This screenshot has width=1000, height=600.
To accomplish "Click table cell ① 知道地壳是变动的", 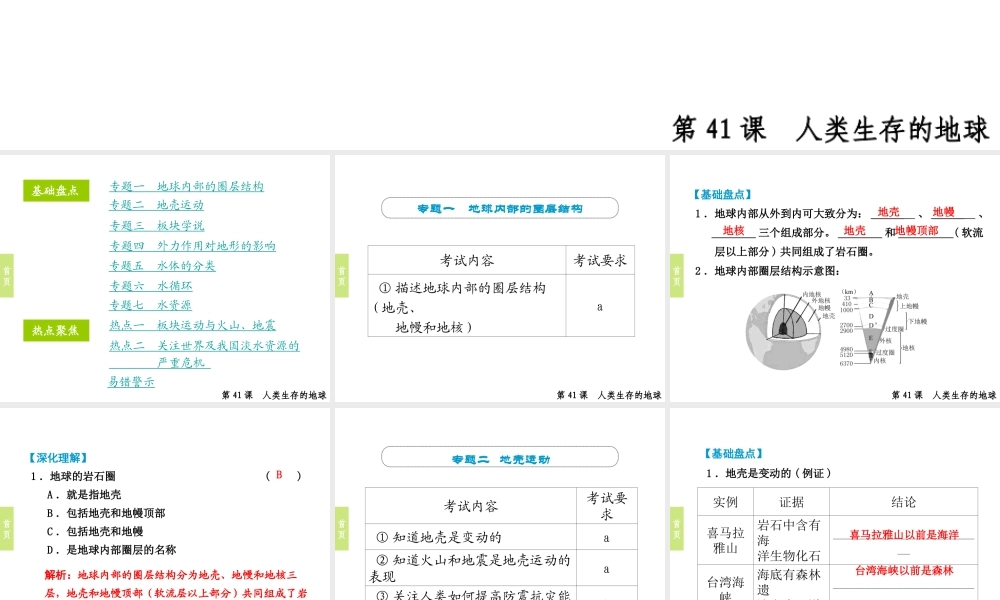I will 471,537.
